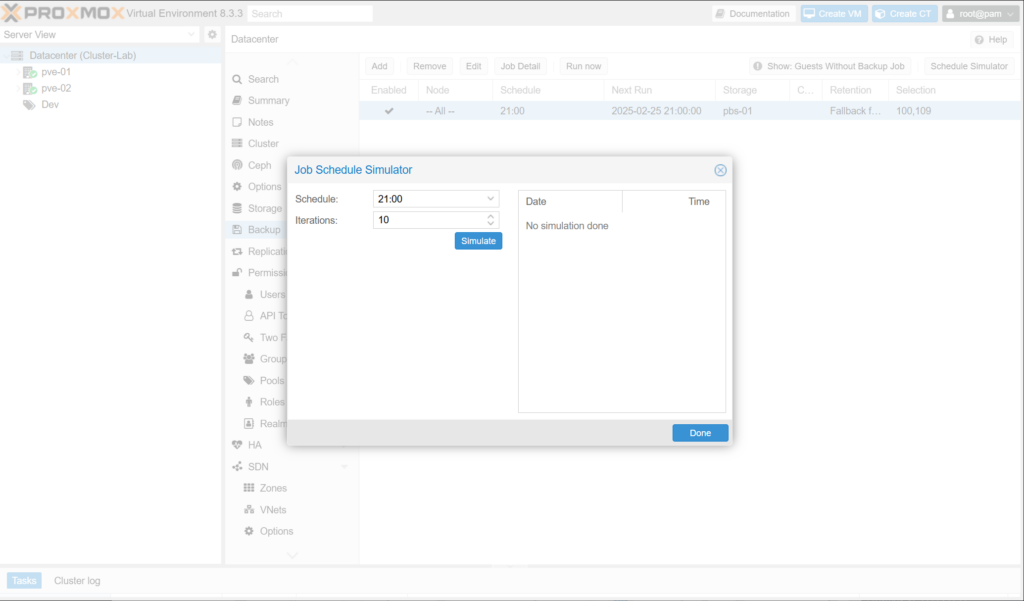This screenshot has width=1024, height=601.
Task: Open the Schedule dropdown showing 21:00
Action: pyautogui.click(x=490, y=200)
